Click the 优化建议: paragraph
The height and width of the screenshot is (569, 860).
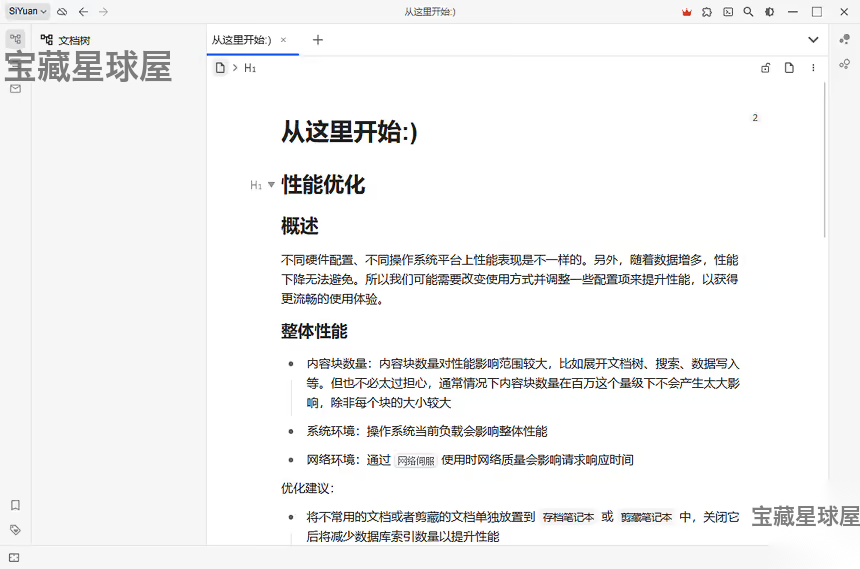coord(308,488)
